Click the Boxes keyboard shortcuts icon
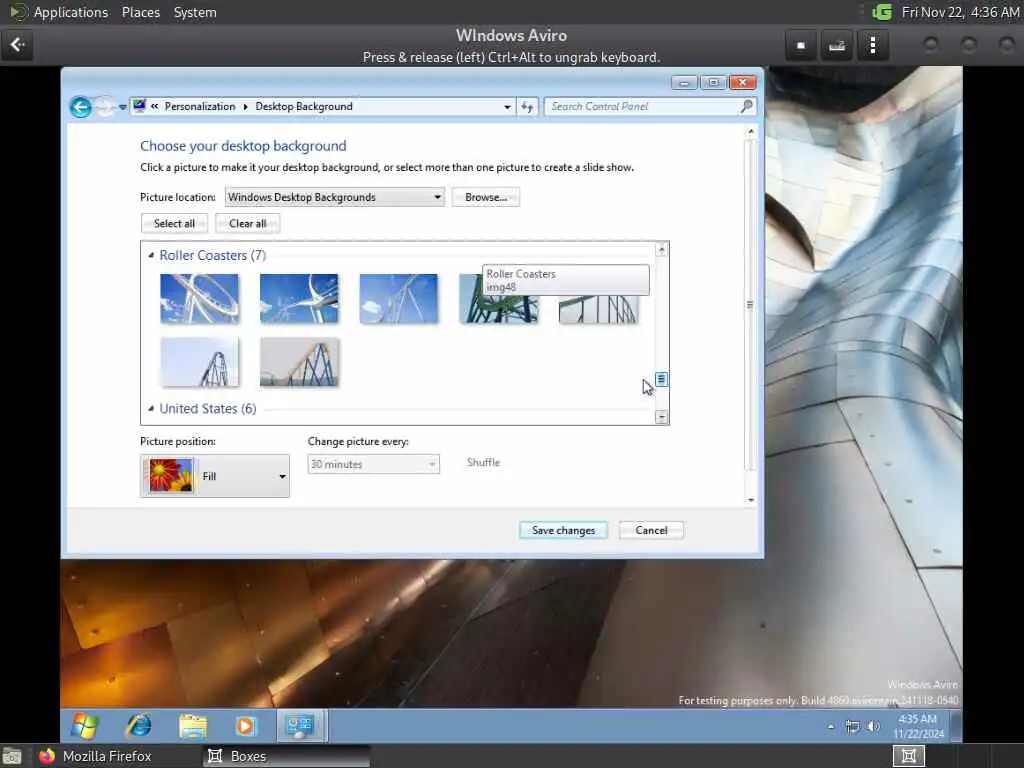1024x768 pixels. [837, 45]
